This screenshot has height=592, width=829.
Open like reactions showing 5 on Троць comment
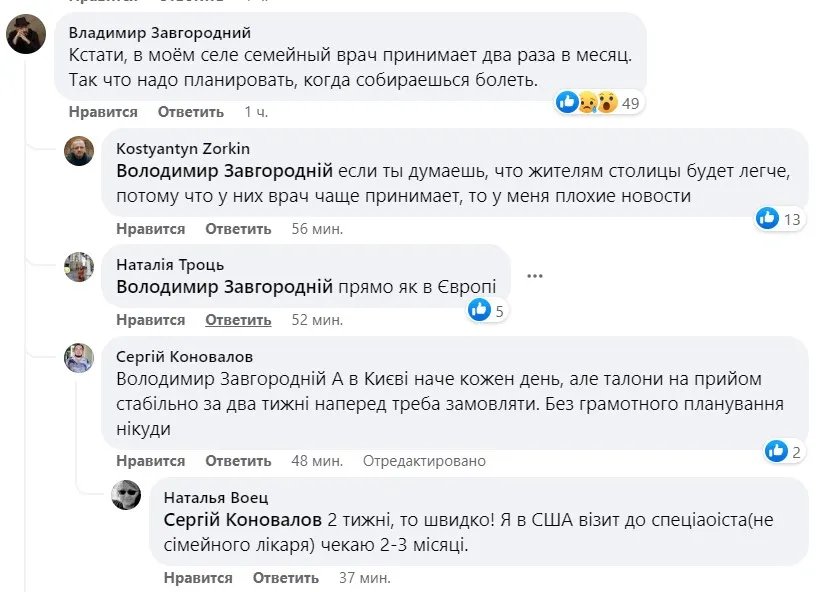pos(480,310)
